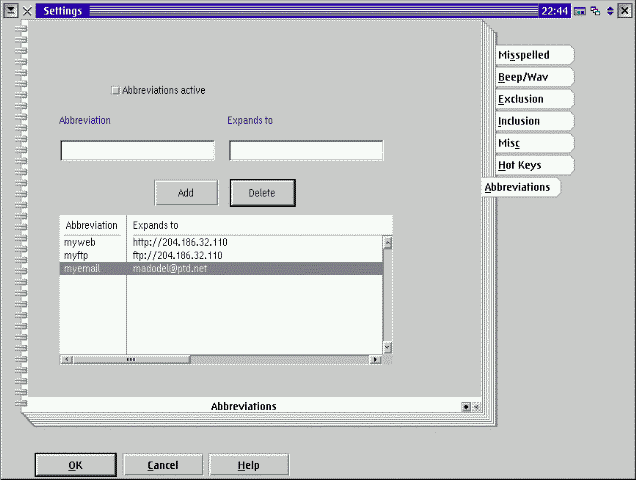
Task: Click the X icon beside Settings title
Action: 27,10
